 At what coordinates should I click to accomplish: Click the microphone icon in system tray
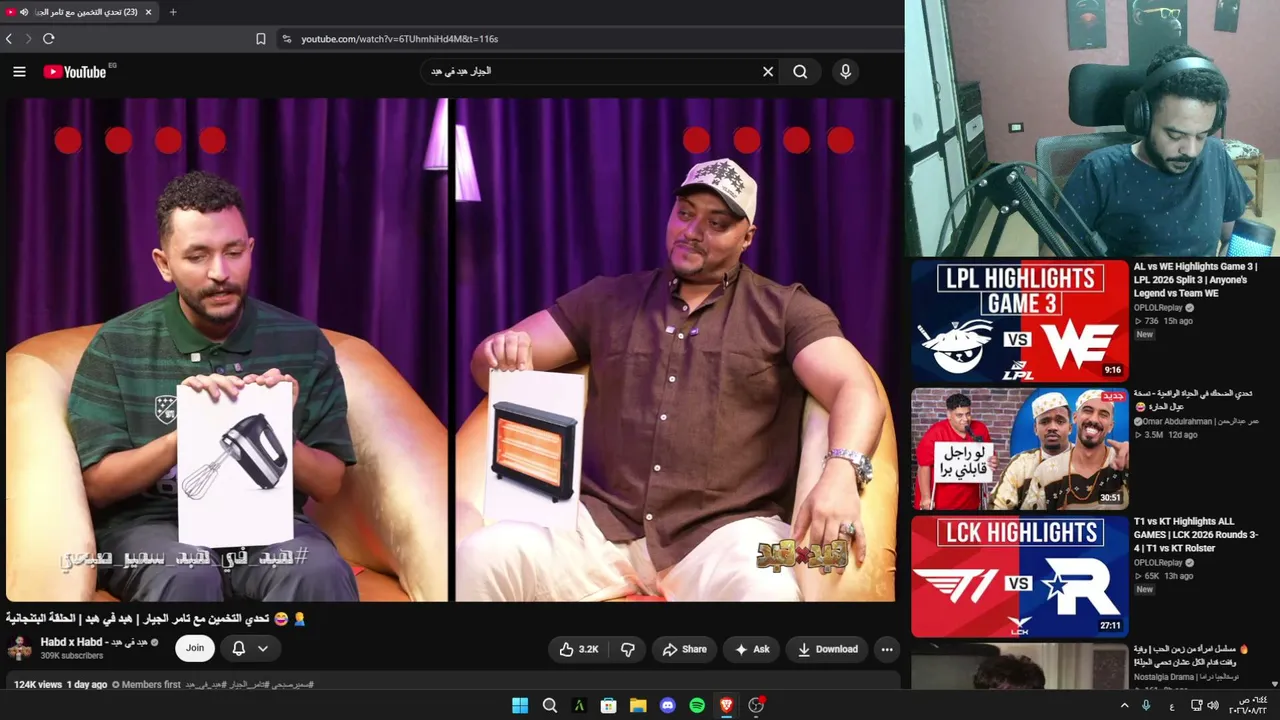(1146, 705)
